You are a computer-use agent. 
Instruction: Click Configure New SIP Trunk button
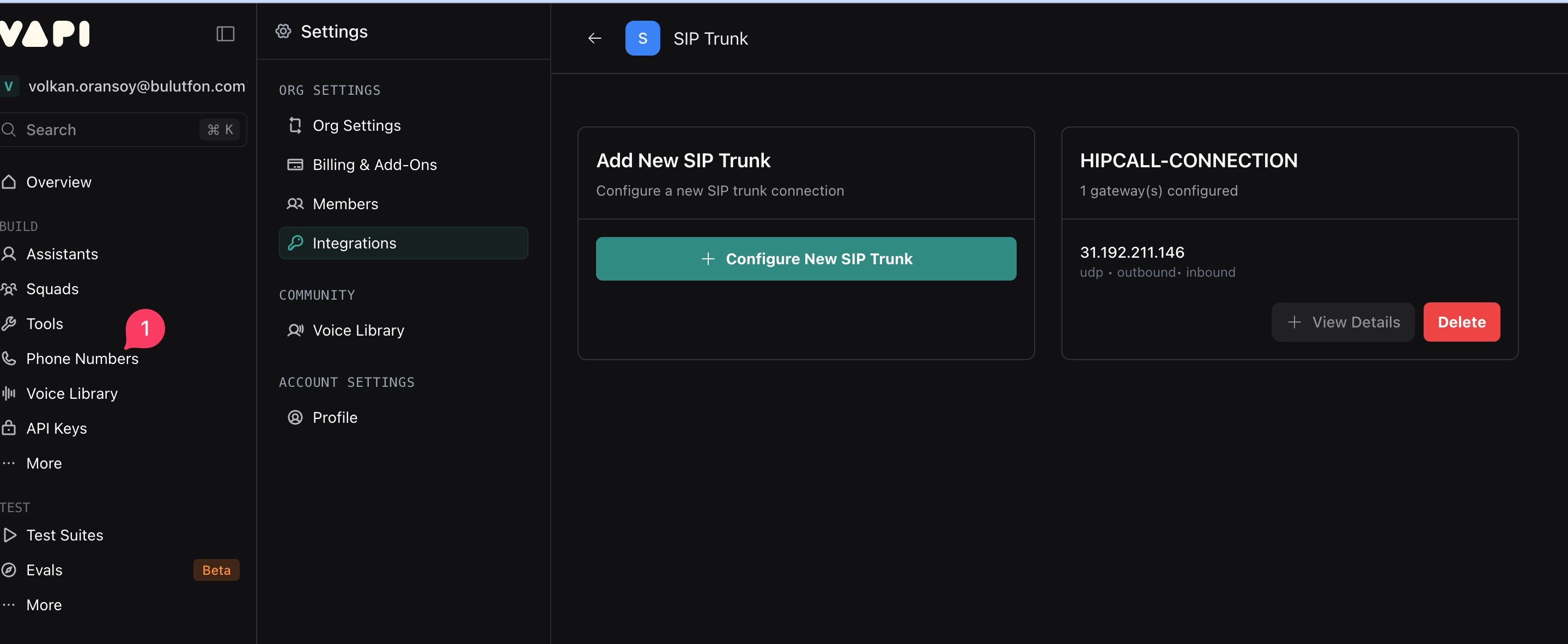tap(805, 259)
